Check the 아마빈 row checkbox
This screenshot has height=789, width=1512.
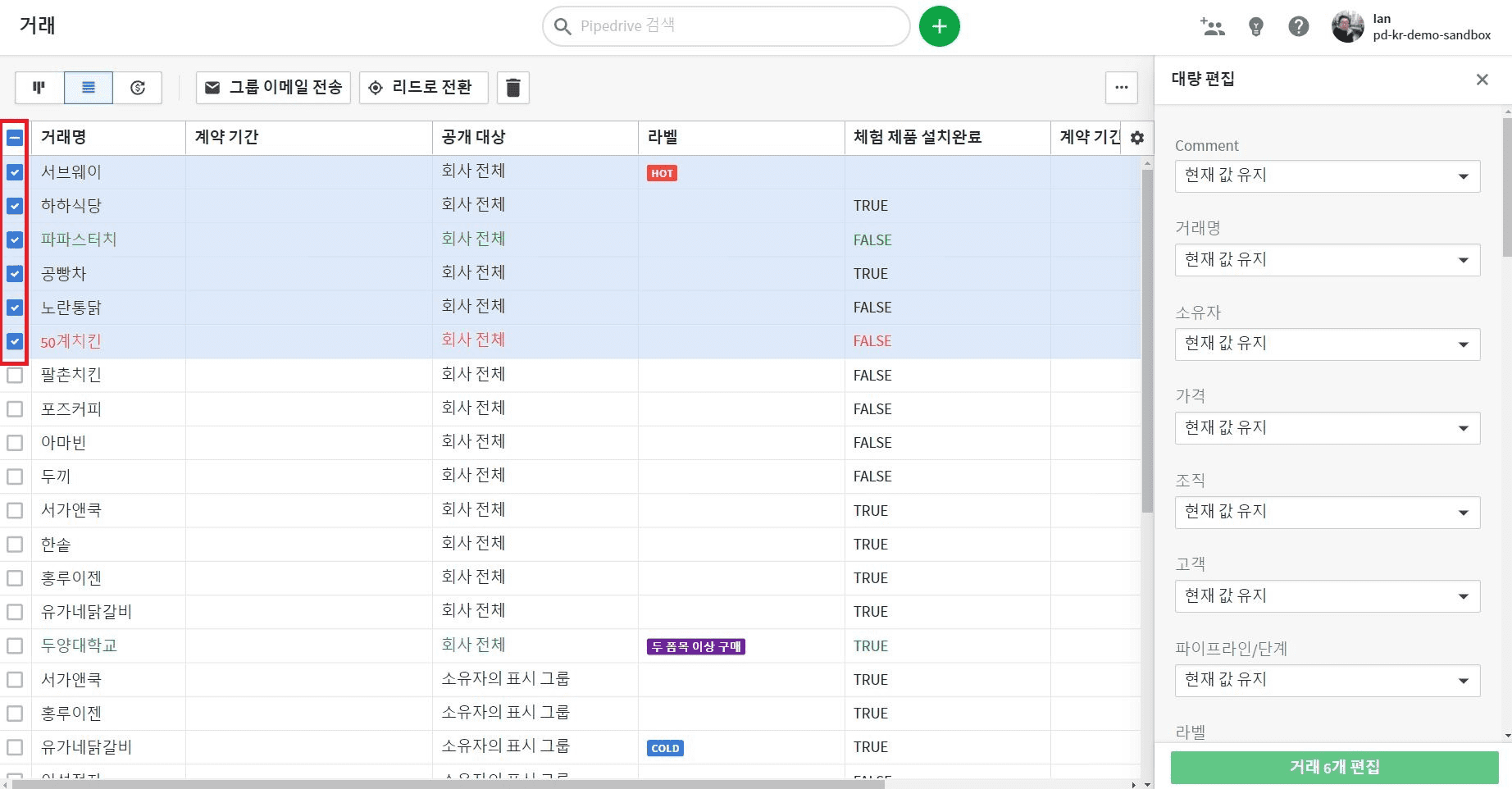pyautogui.click(x=15, y=443)
